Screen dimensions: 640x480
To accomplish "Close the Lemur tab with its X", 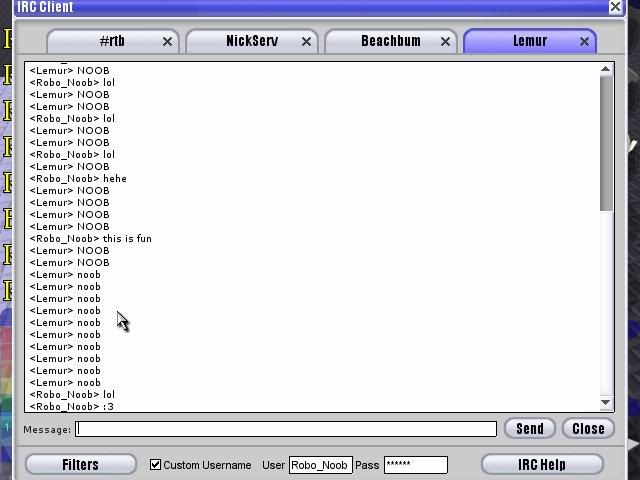I will pyautogui.click(x=584, y=42).
